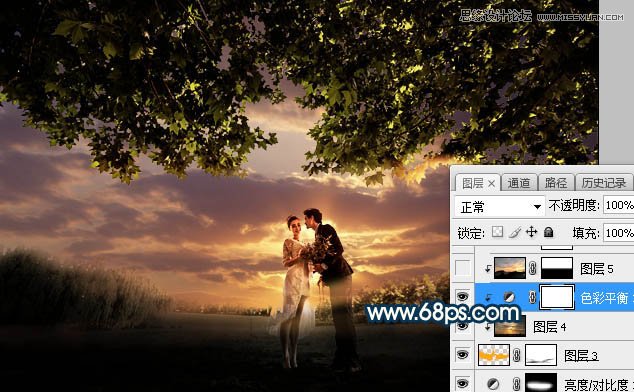
Task: Switch to the 历史记录 tab
Action: pos(604,183)
